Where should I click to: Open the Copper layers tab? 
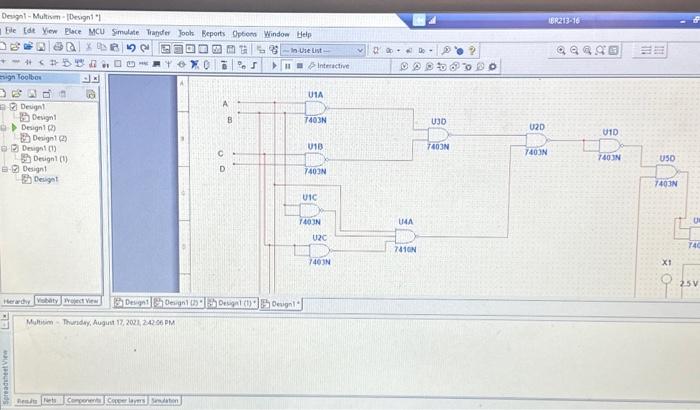point(126,400)
